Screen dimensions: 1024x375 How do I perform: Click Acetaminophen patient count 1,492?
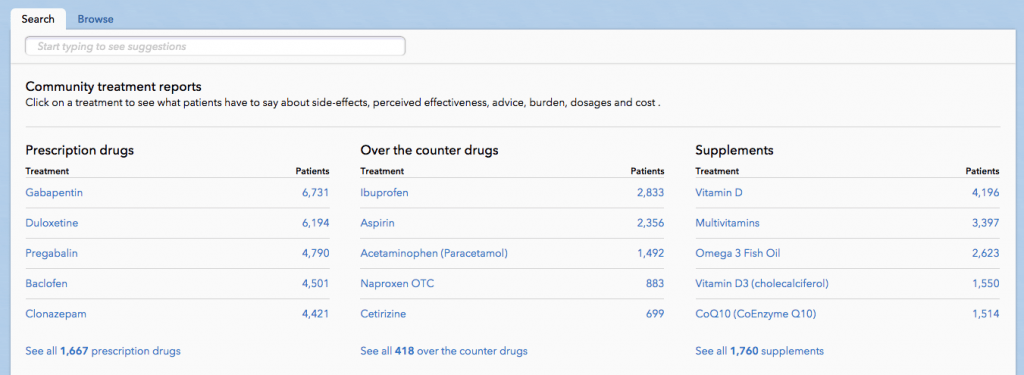651,253
